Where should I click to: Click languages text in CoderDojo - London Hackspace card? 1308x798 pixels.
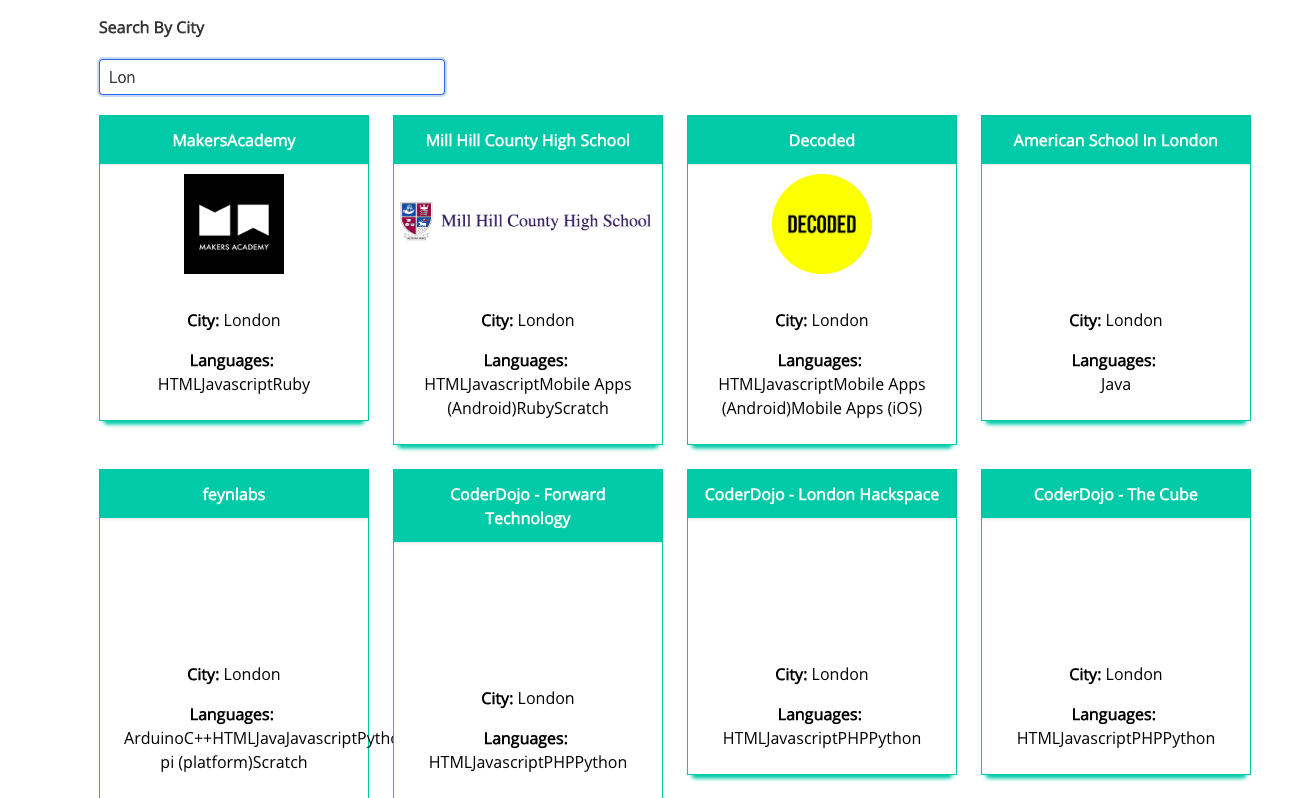click(x=822, y=738)
